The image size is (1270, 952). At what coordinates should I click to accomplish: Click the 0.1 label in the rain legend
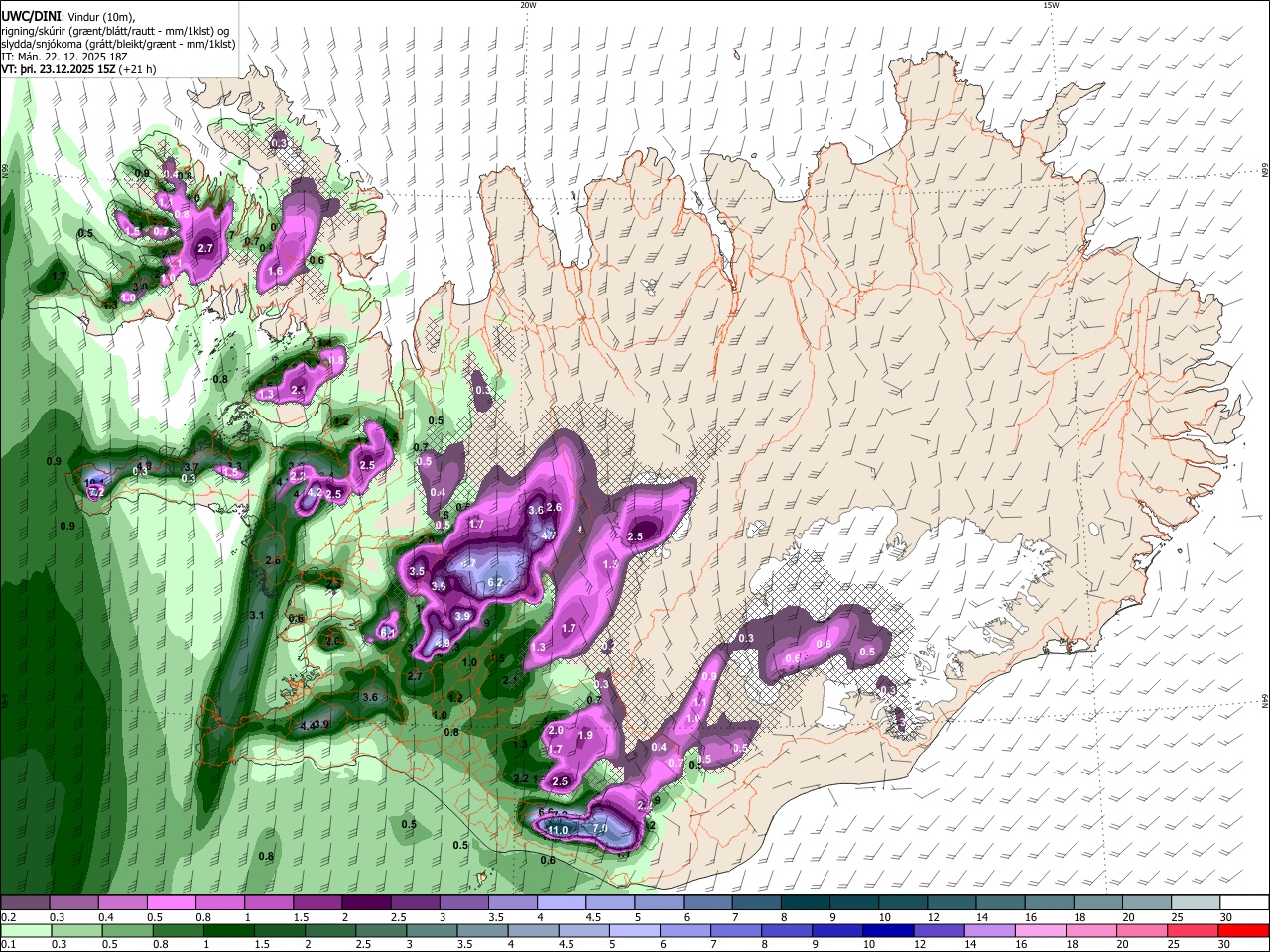(x=8, y=944)
